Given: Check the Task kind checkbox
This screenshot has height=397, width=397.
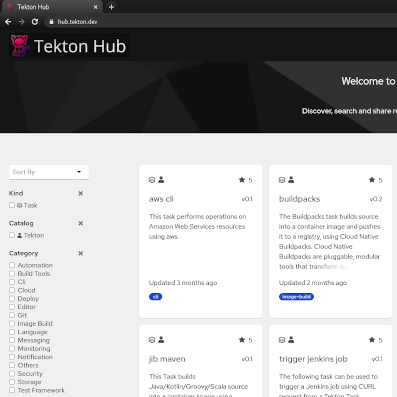Looking at the screenshot, I should [12, 205].
